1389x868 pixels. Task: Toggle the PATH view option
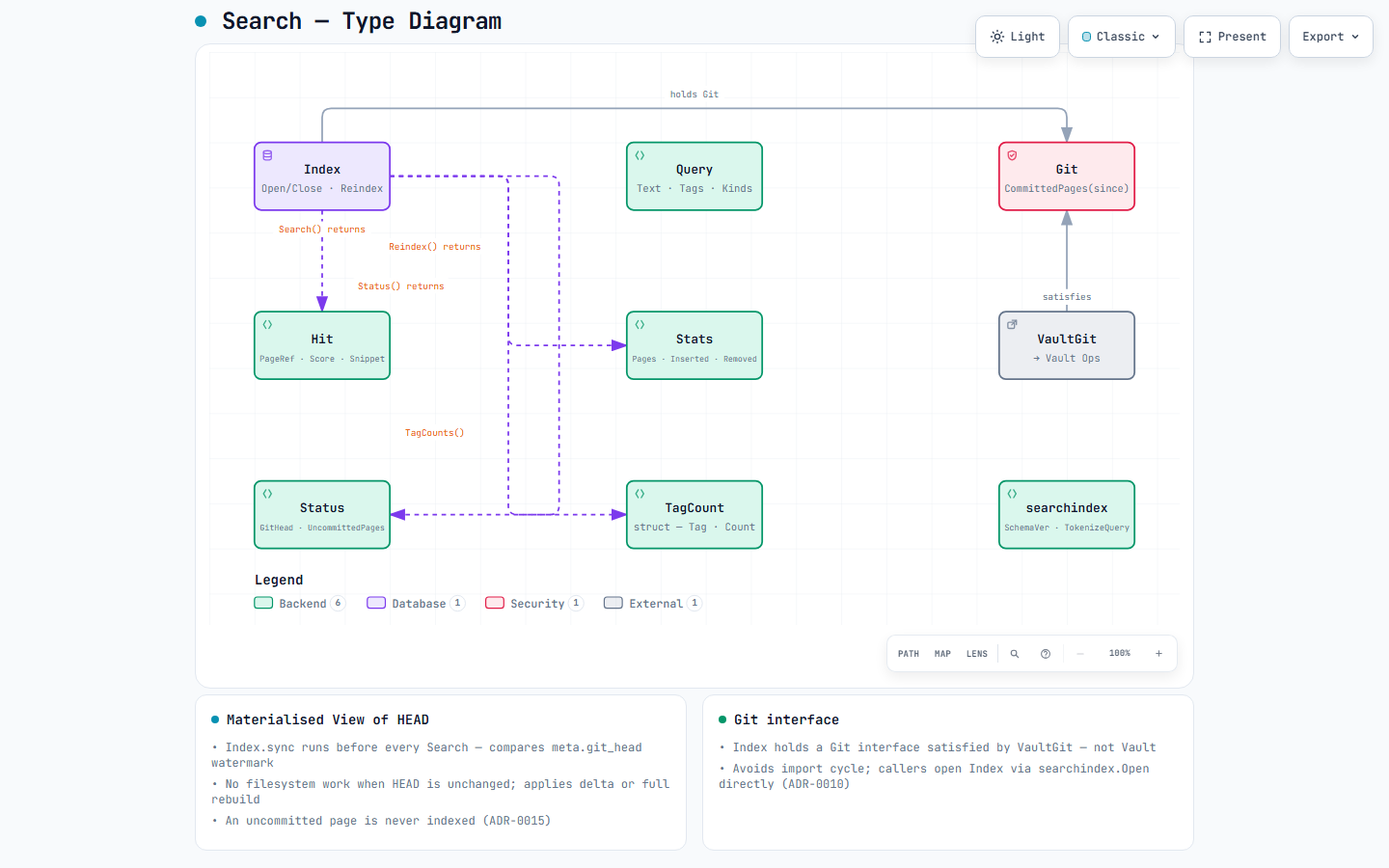[x=909, y=654]
